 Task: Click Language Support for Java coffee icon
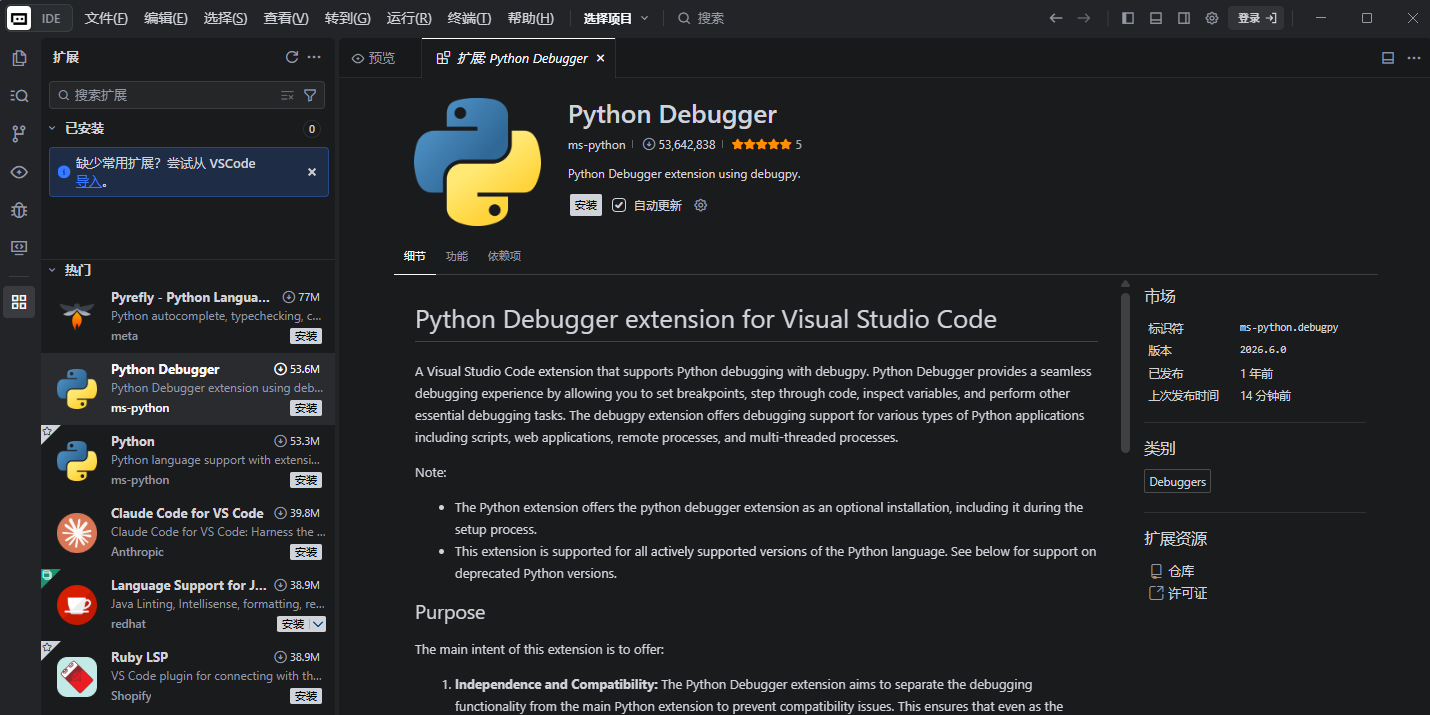(77, 605)
